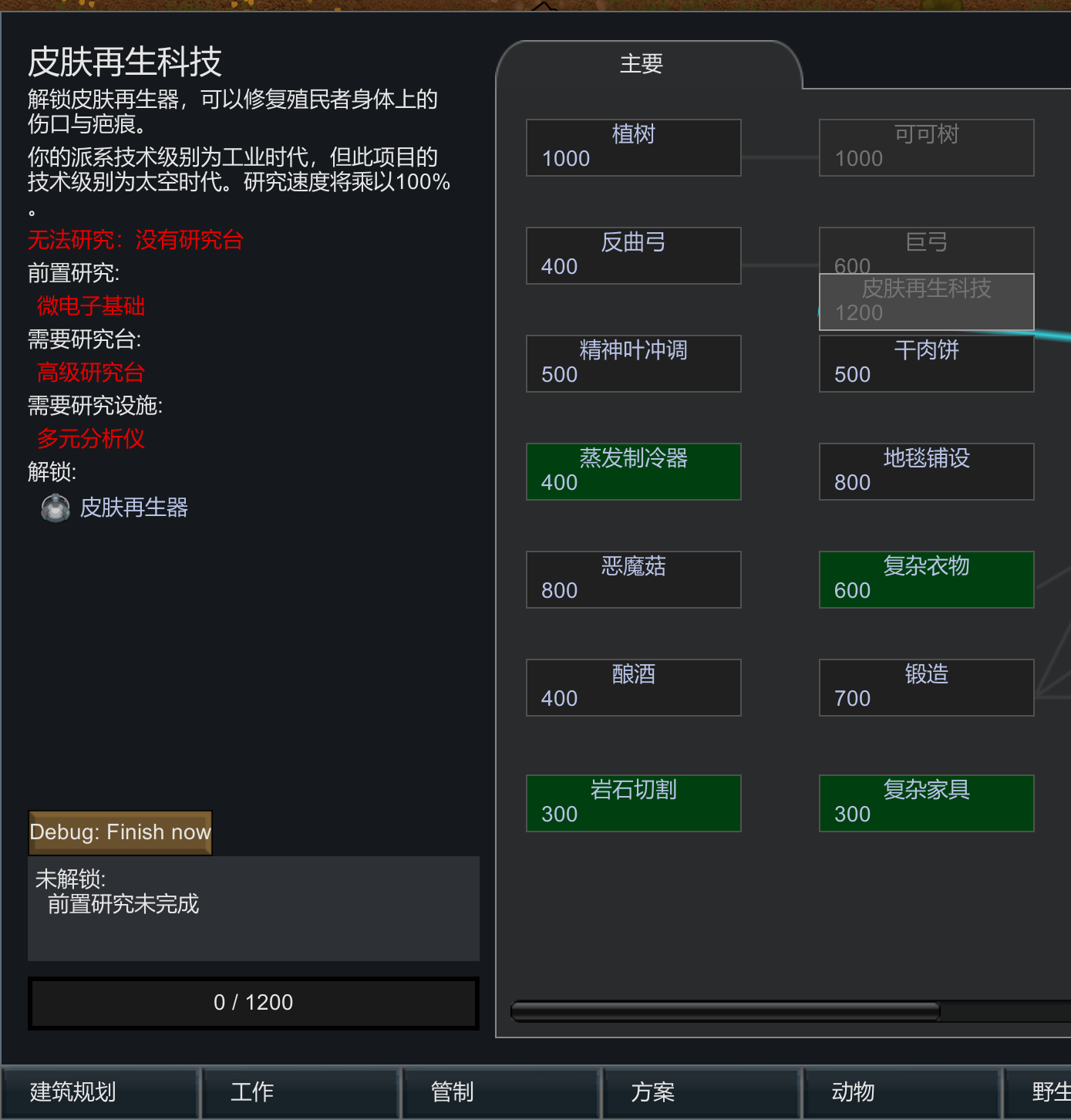Select the 可可树 research project
This screenshot has height=1120, width=1071.
tap(926, 147)
